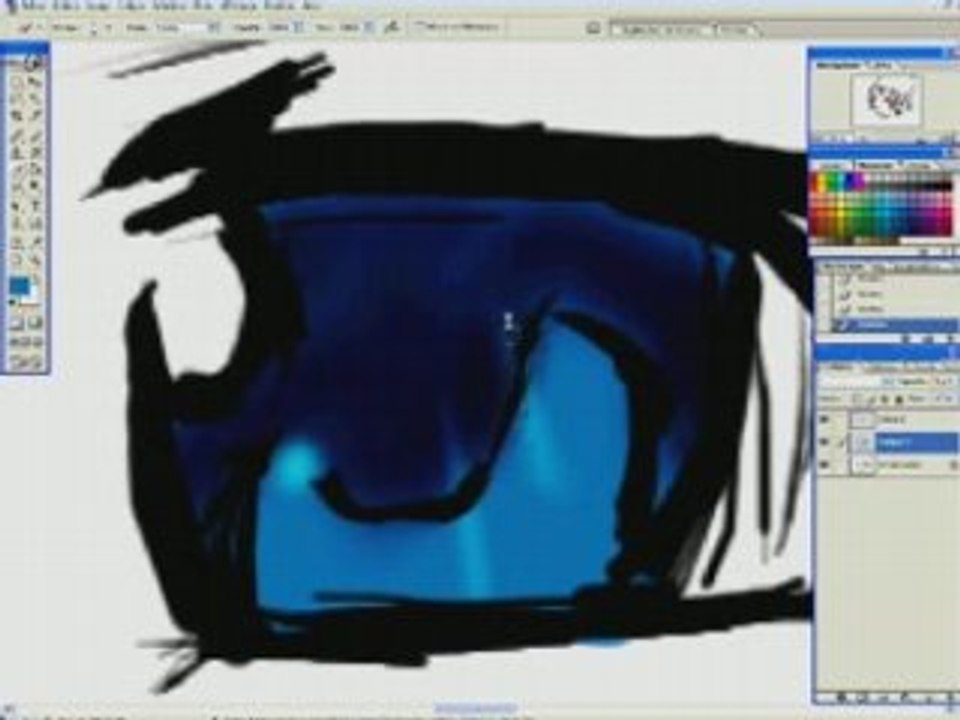Select the Healing Brush tool

pos(17,136)
